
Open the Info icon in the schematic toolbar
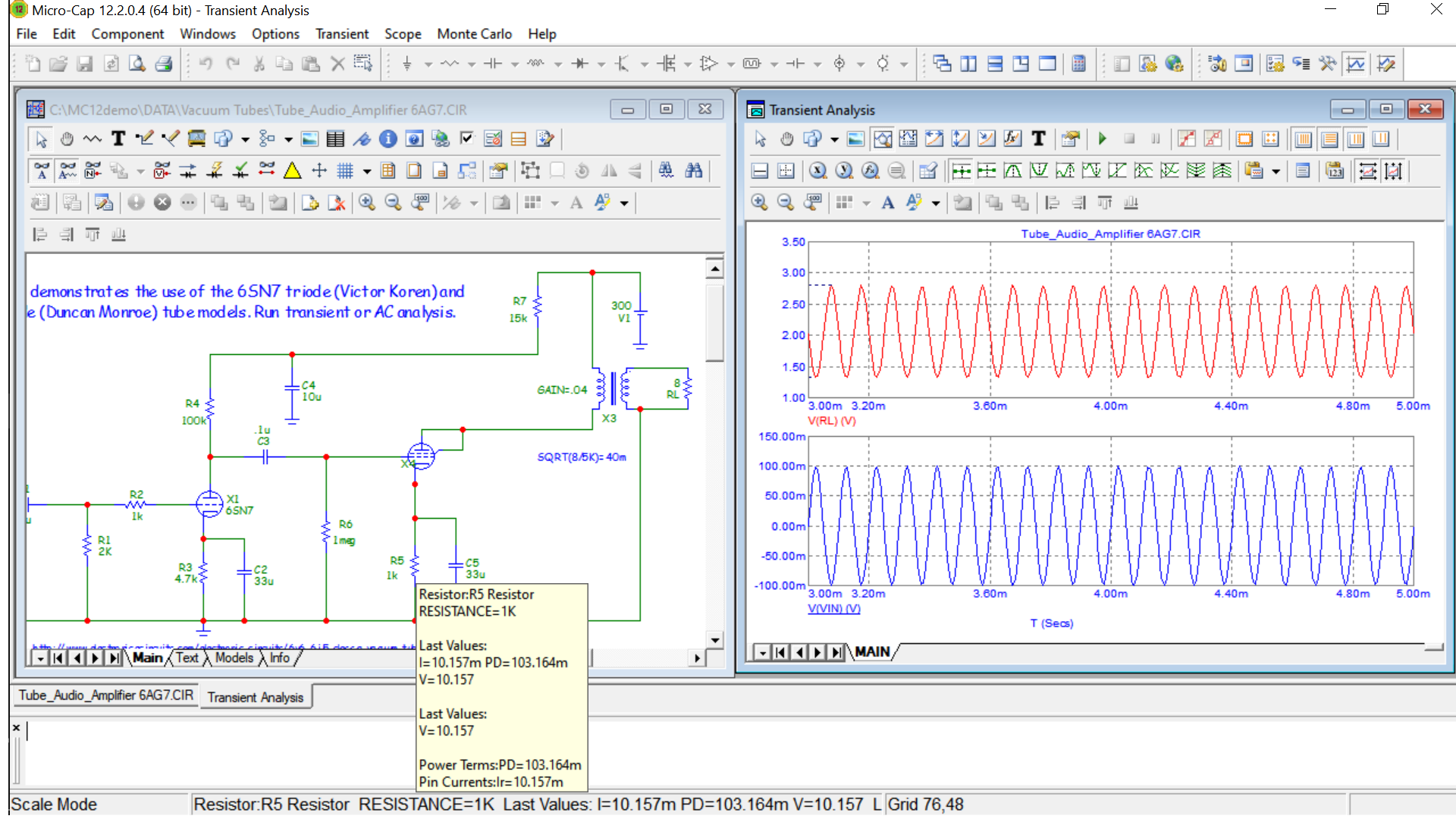pos(388,139)
